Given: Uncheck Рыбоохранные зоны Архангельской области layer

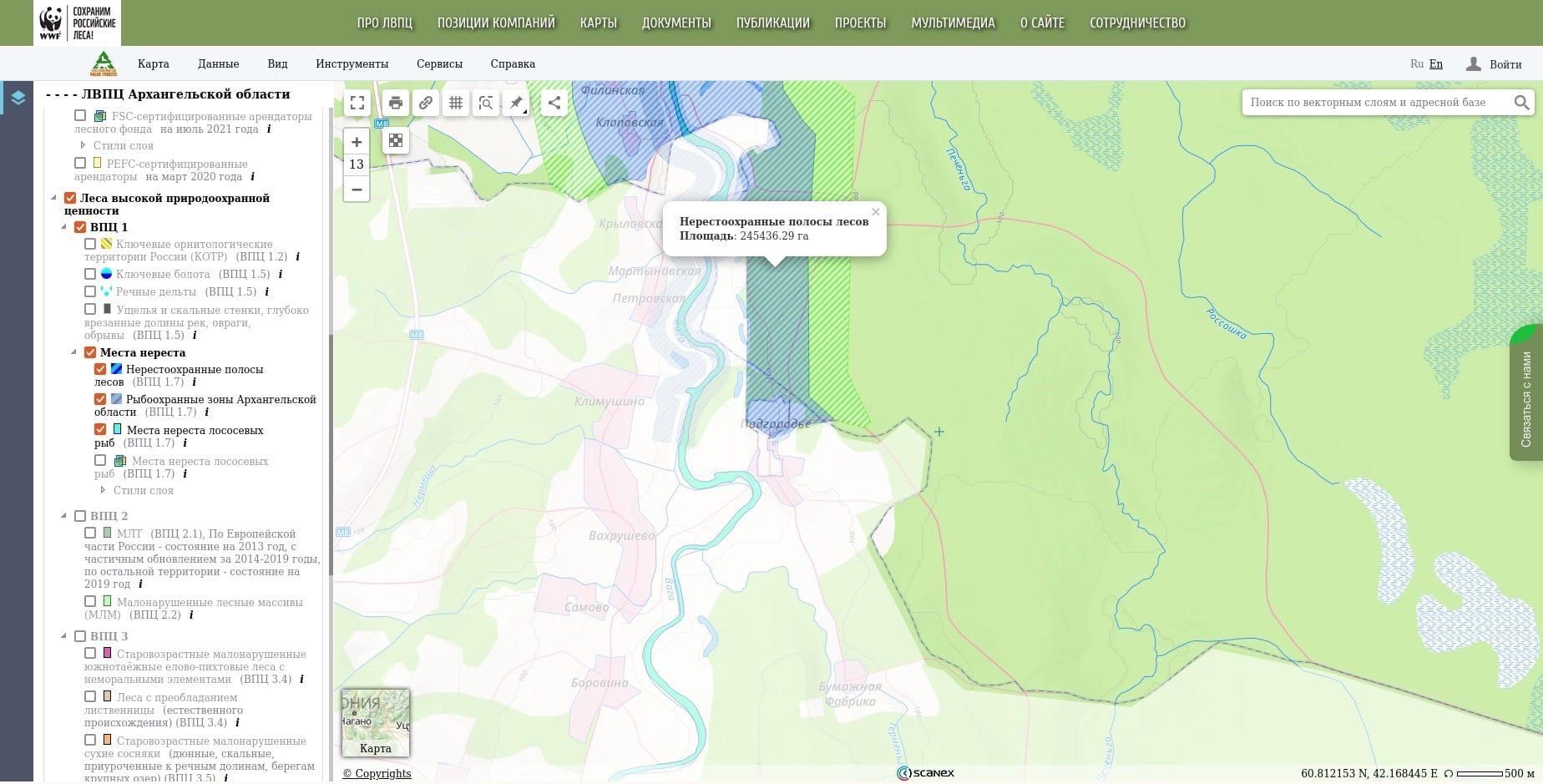Looking at the screenshot, I should [x=100, y=399].
